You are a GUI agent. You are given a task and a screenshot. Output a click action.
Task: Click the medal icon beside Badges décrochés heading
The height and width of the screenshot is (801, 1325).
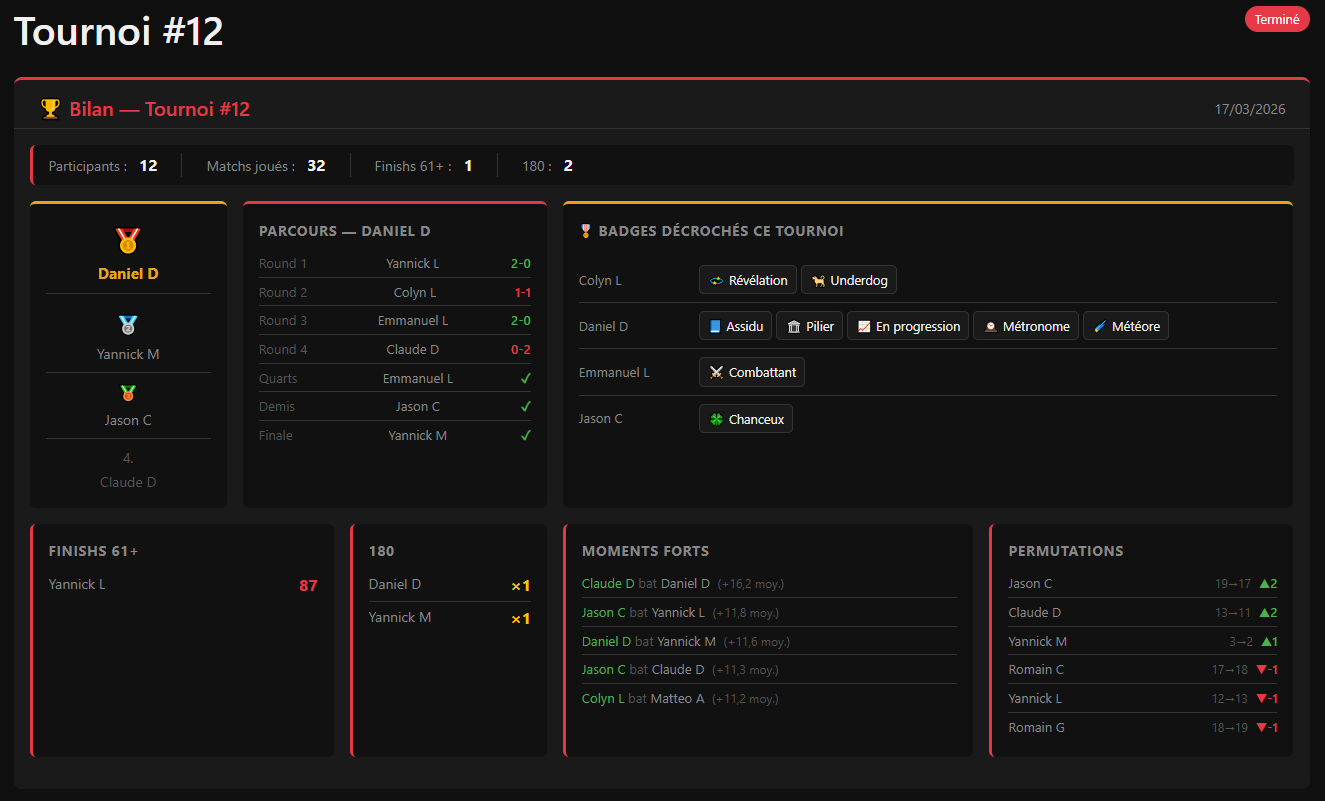click(x=586, y=231)
